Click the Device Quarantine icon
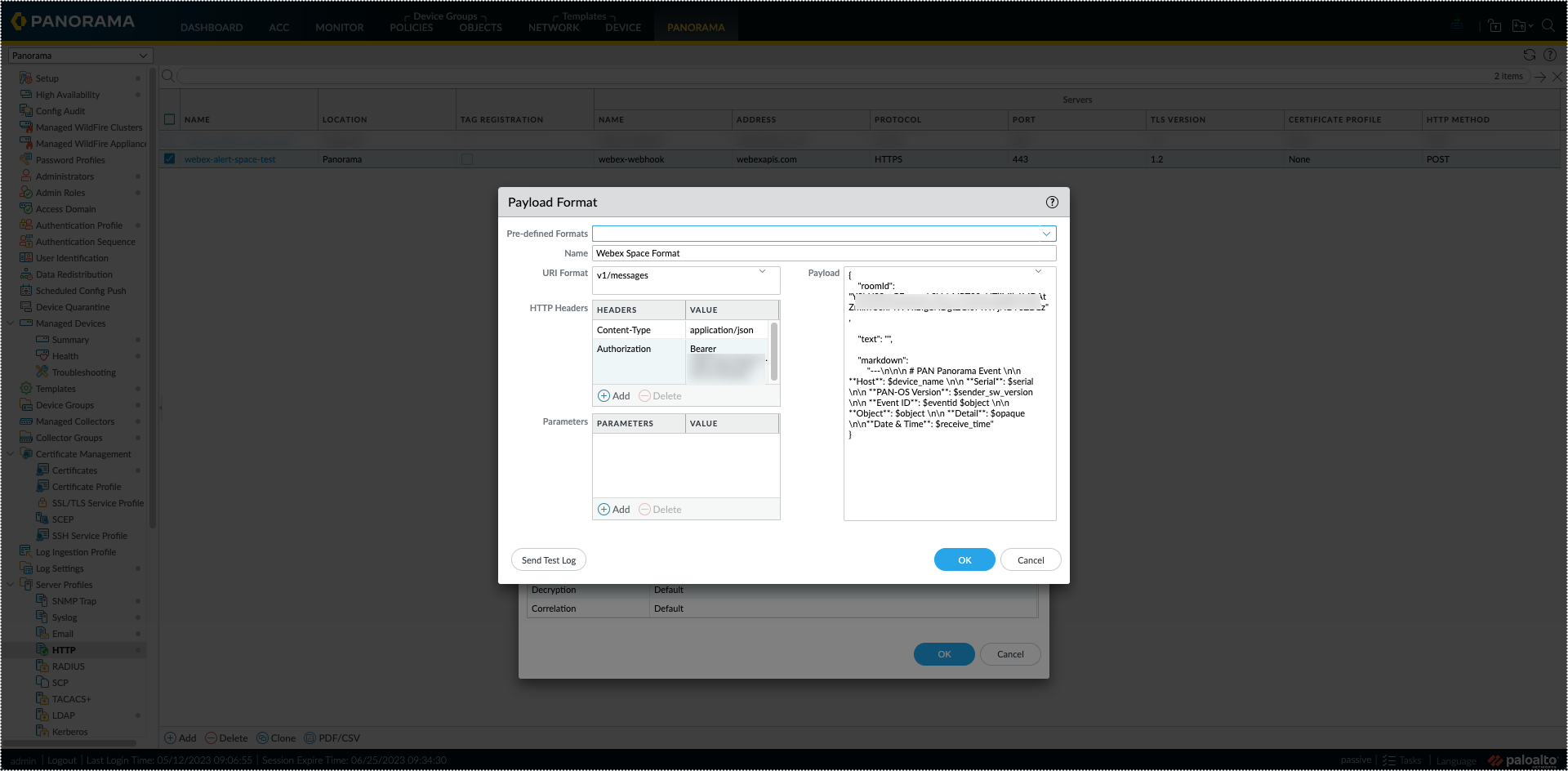The height and width of the screenshot is (771, 1568). click(x=26, y=307)
